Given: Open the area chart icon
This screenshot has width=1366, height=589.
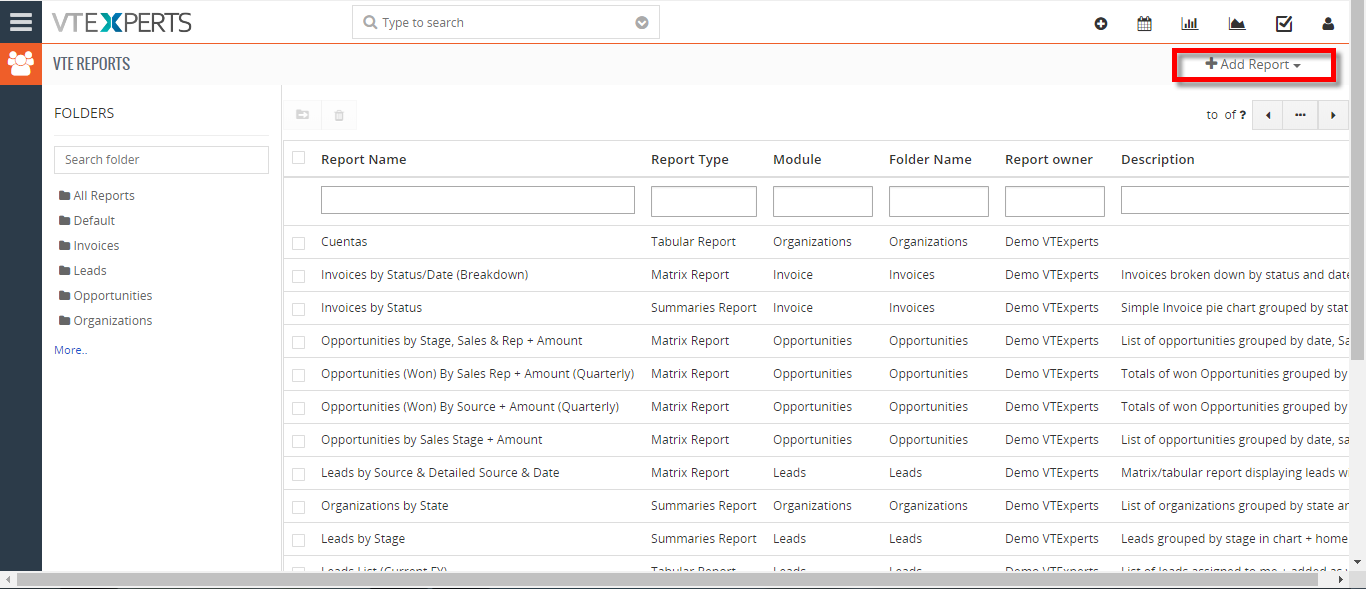Looking at the screenshot, I should tap(1237, 24).
